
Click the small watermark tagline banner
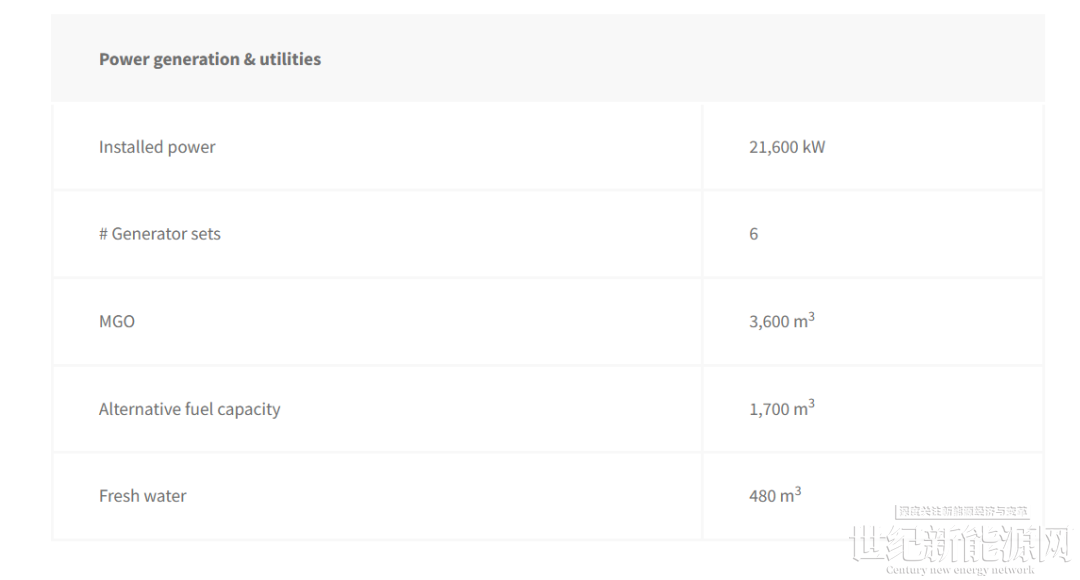pos(962,512)
